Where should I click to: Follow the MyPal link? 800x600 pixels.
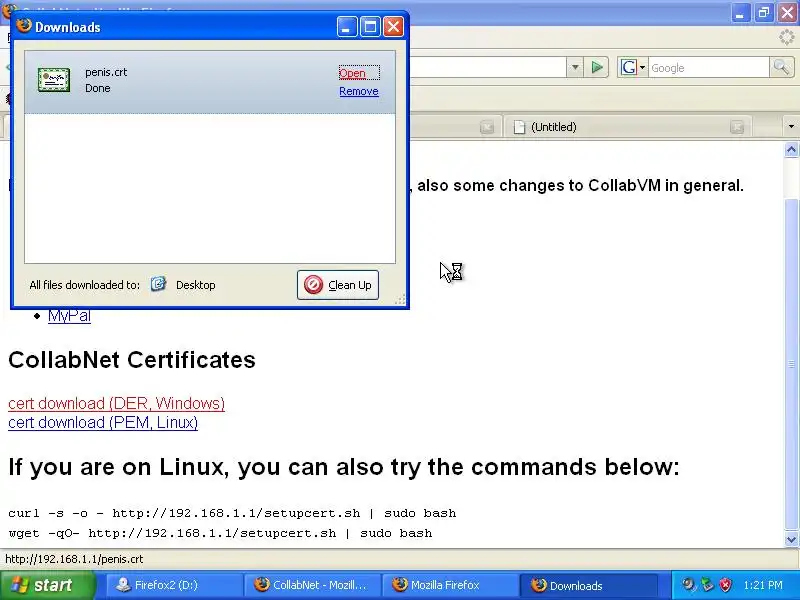click(x=69, y=316)
